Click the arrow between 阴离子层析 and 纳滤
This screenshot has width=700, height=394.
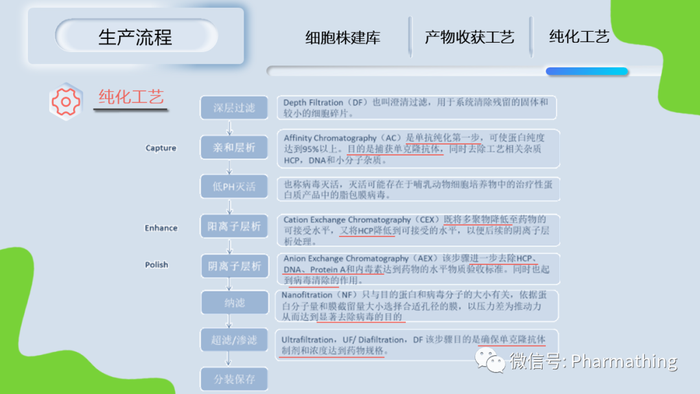[229, 285]
